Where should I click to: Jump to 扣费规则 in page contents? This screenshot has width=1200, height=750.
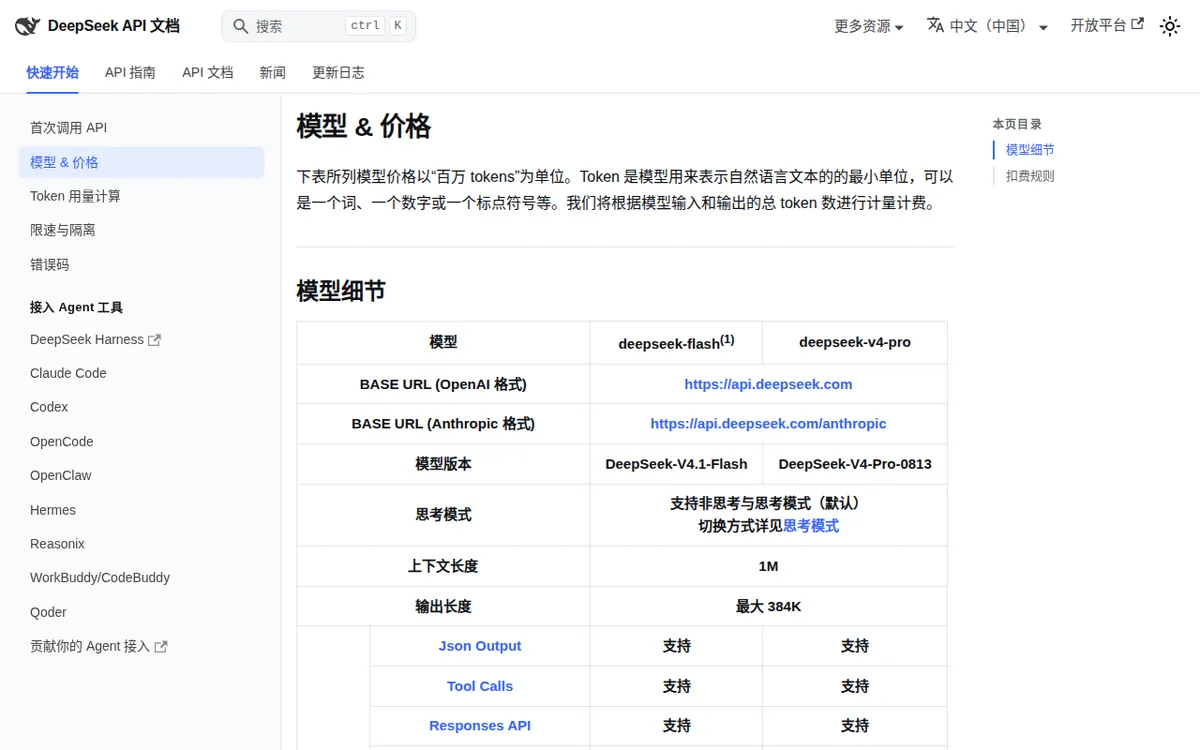pos(1030,176)
